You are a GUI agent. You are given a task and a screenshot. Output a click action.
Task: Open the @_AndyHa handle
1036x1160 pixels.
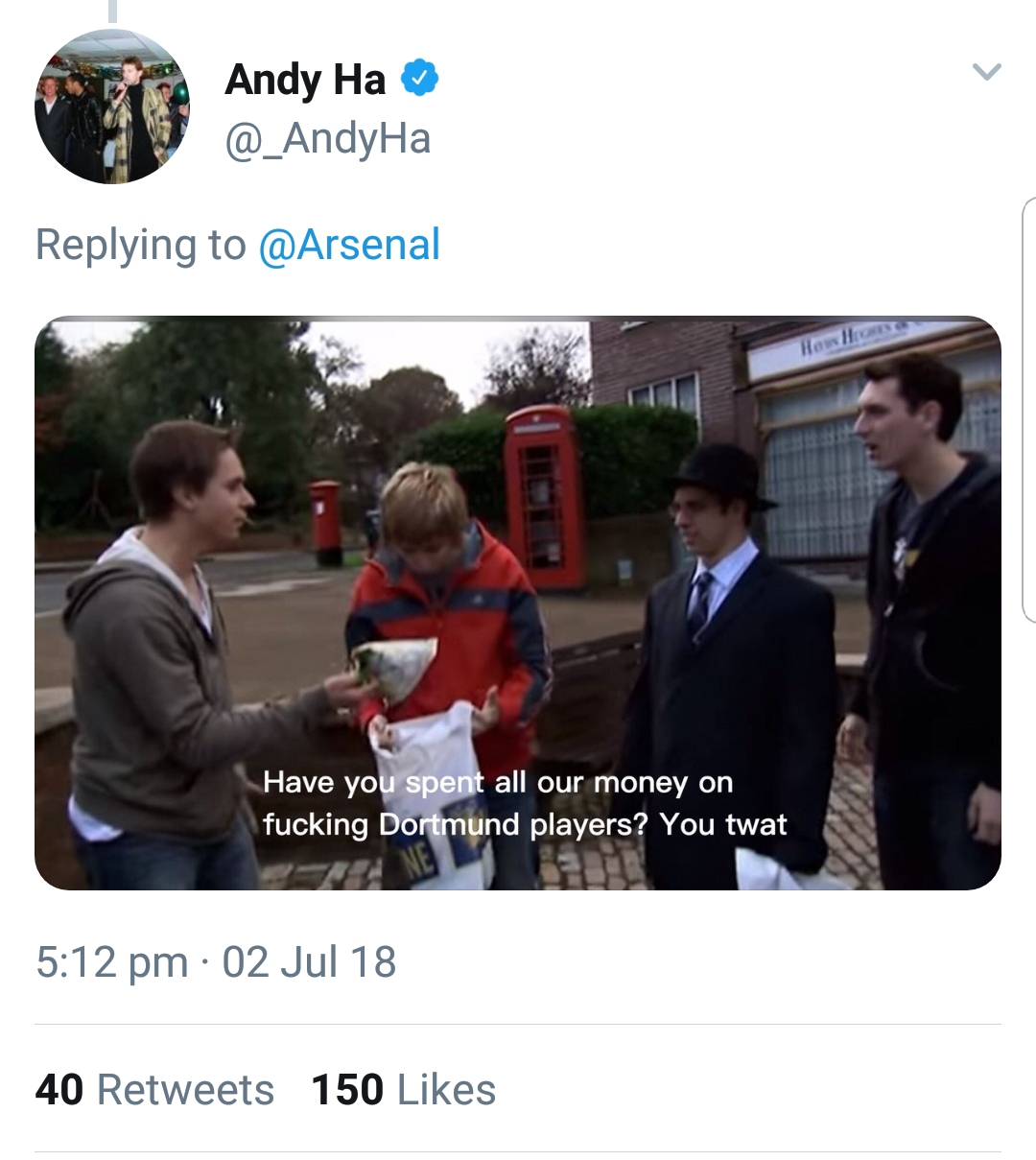click(x=327, y=139)
